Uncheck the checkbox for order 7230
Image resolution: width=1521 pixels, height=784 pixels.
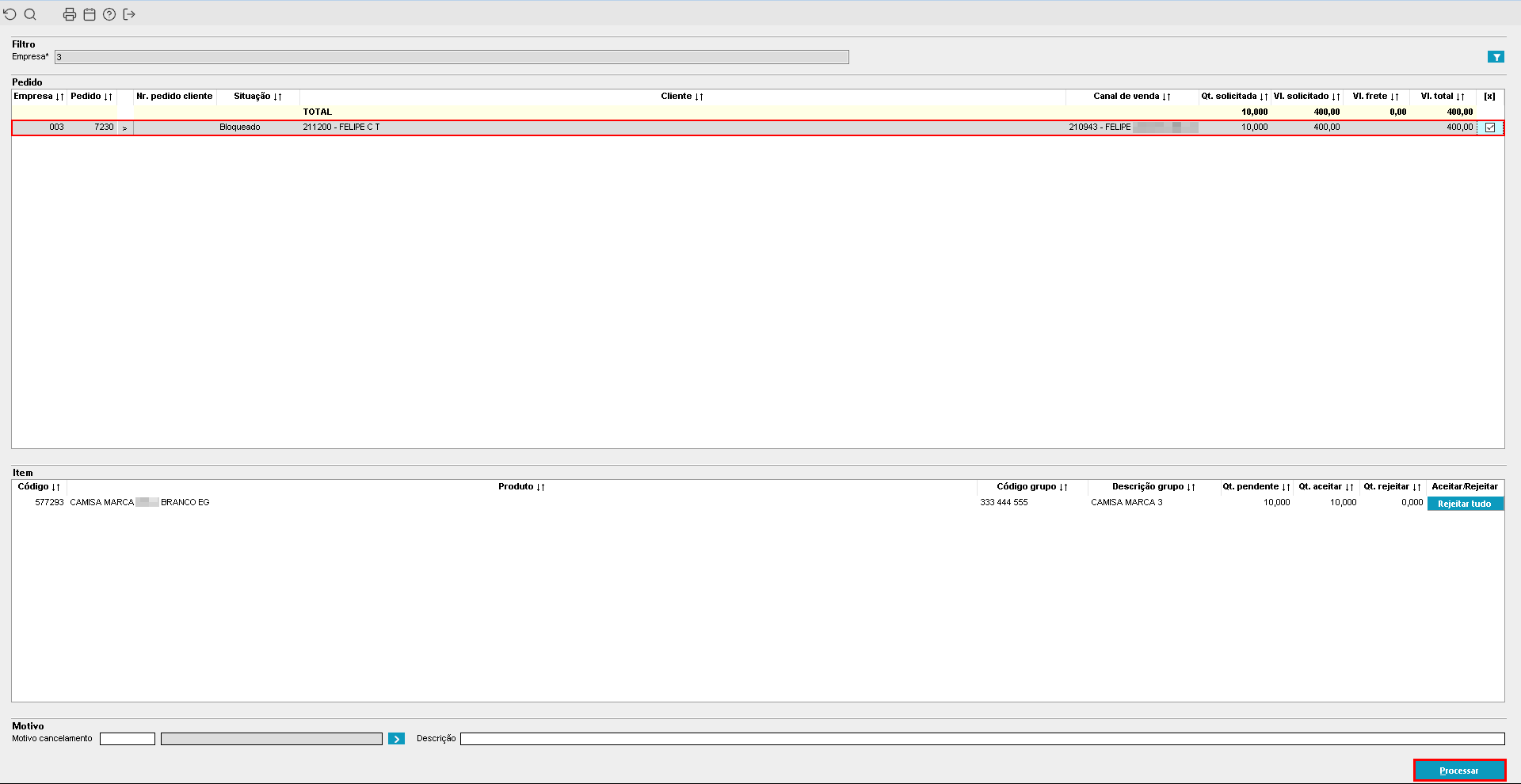click(1490, 127)
